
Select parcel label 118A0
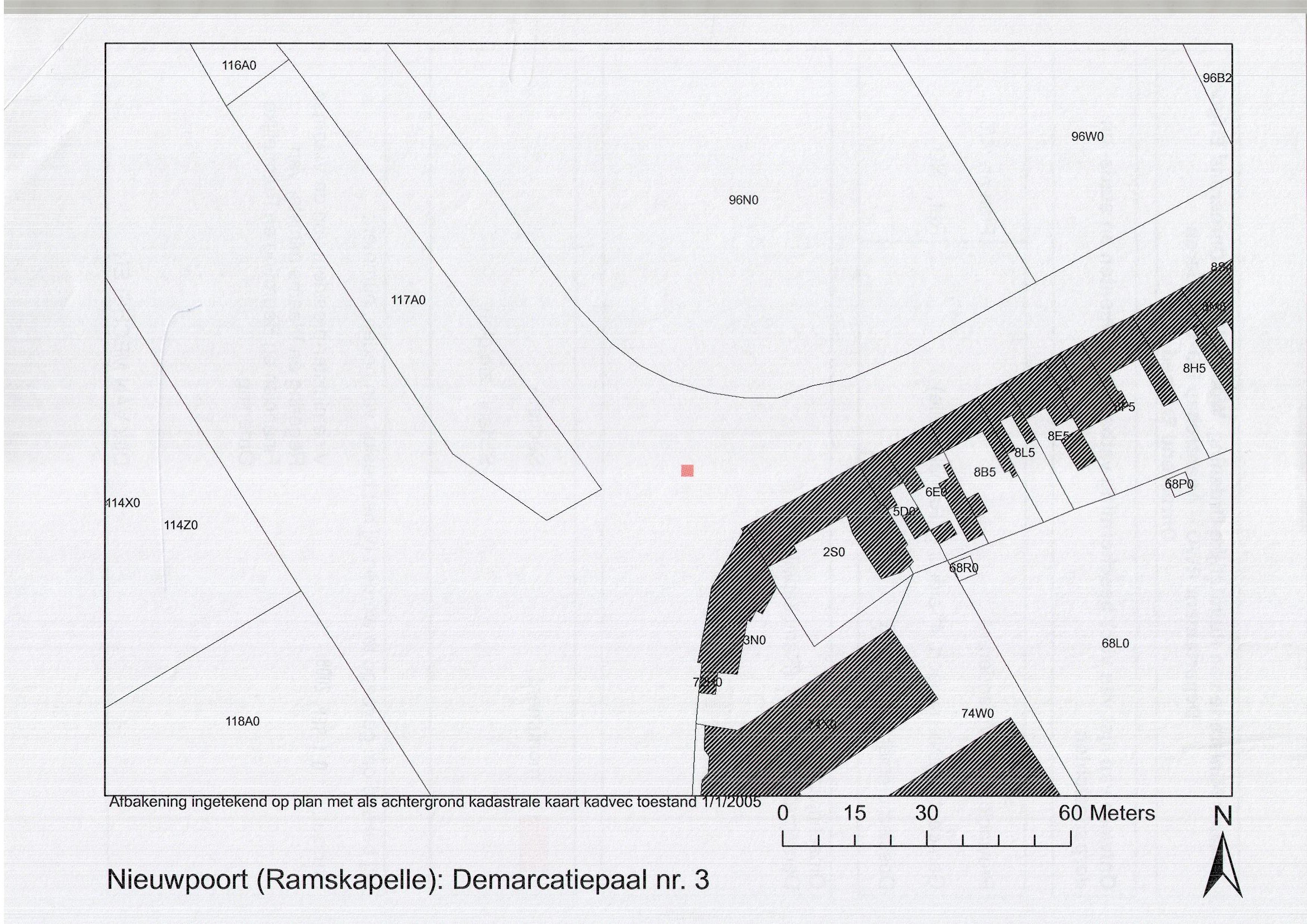(x=243, y=721)
